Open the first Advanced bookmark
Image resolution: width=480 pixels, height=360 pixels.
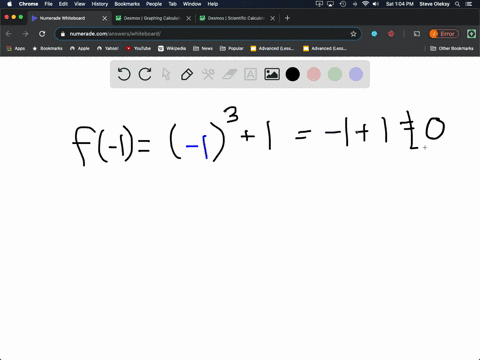pos(272,48)
